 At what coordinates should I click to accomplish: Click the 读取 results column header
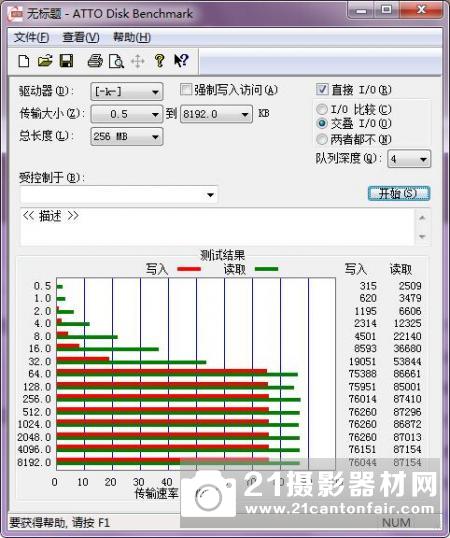401,269
